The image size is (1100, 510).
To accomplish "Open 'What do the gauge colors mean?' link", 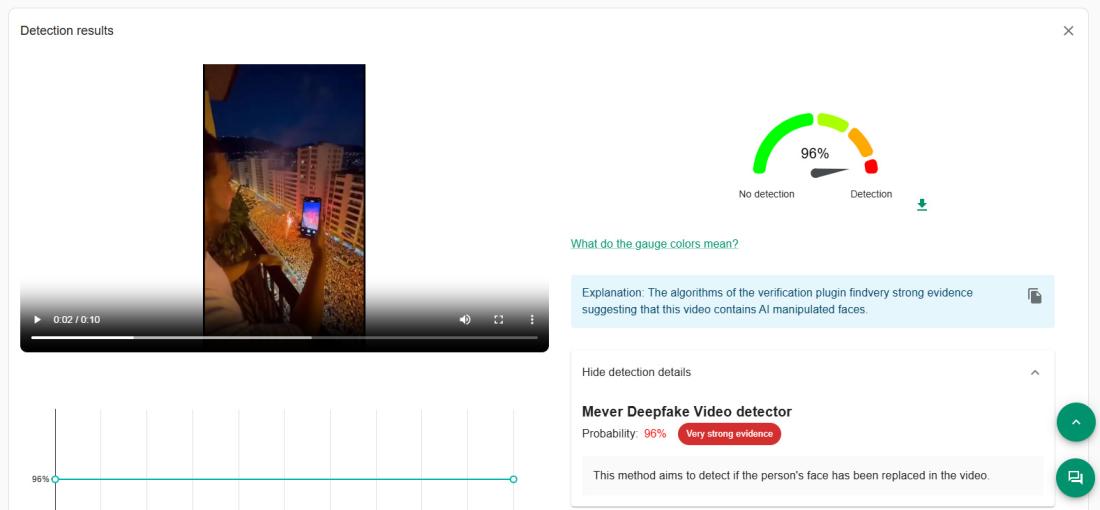I will [x=654, y=244].
